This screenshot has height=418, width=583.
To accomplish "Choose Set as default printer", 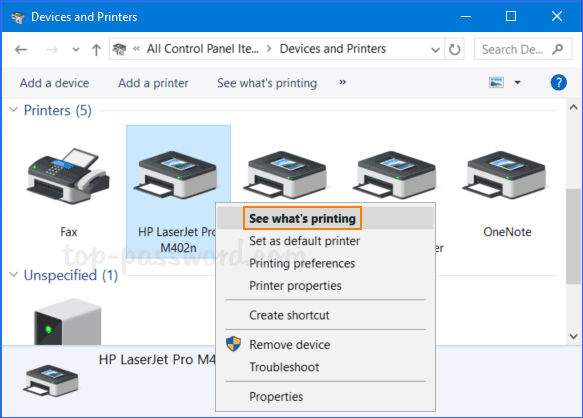I will click(x=305, y=241).
